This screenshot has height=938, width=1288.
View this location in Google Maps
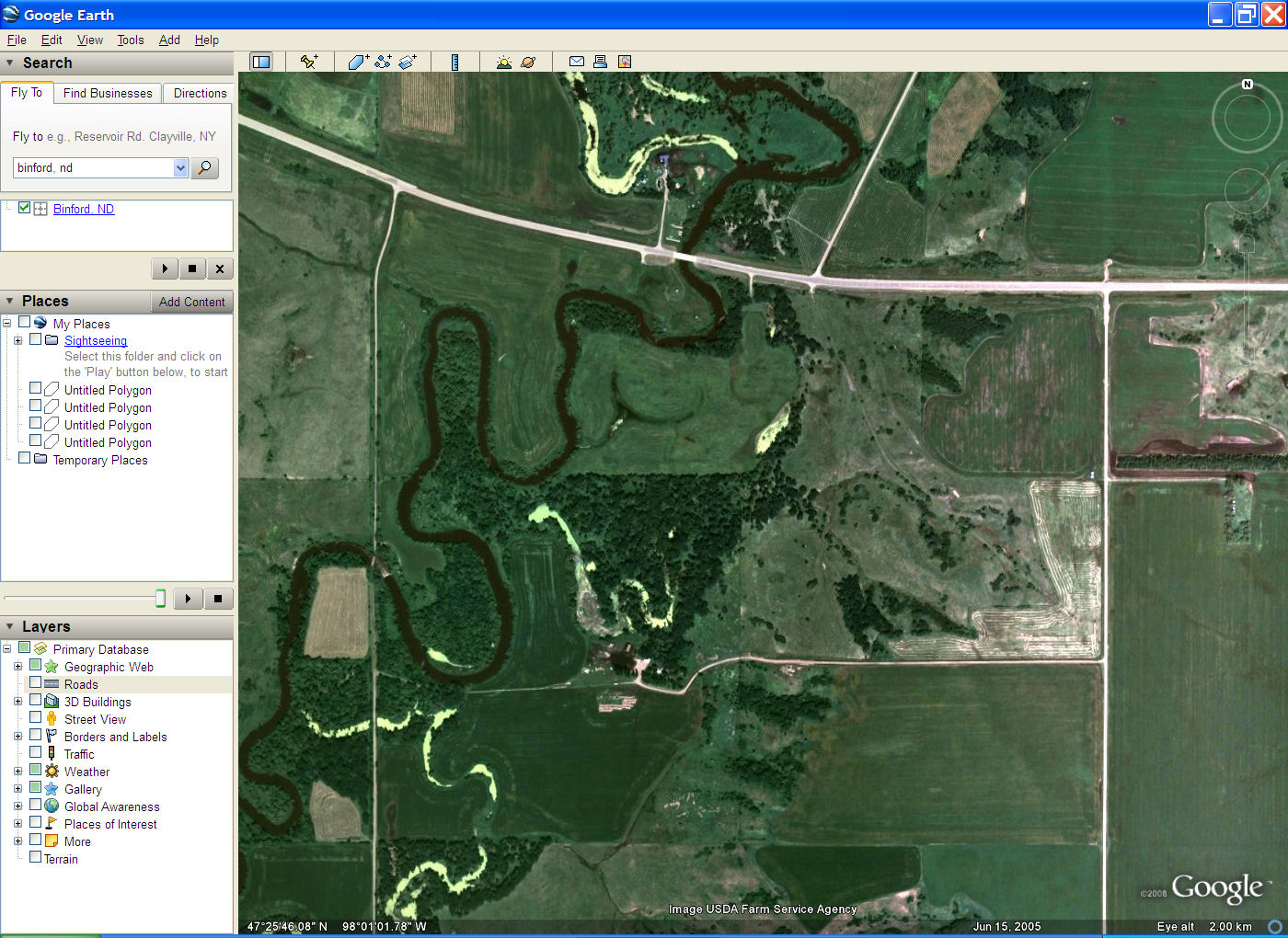pyautogui.click(x=625, y=62)
